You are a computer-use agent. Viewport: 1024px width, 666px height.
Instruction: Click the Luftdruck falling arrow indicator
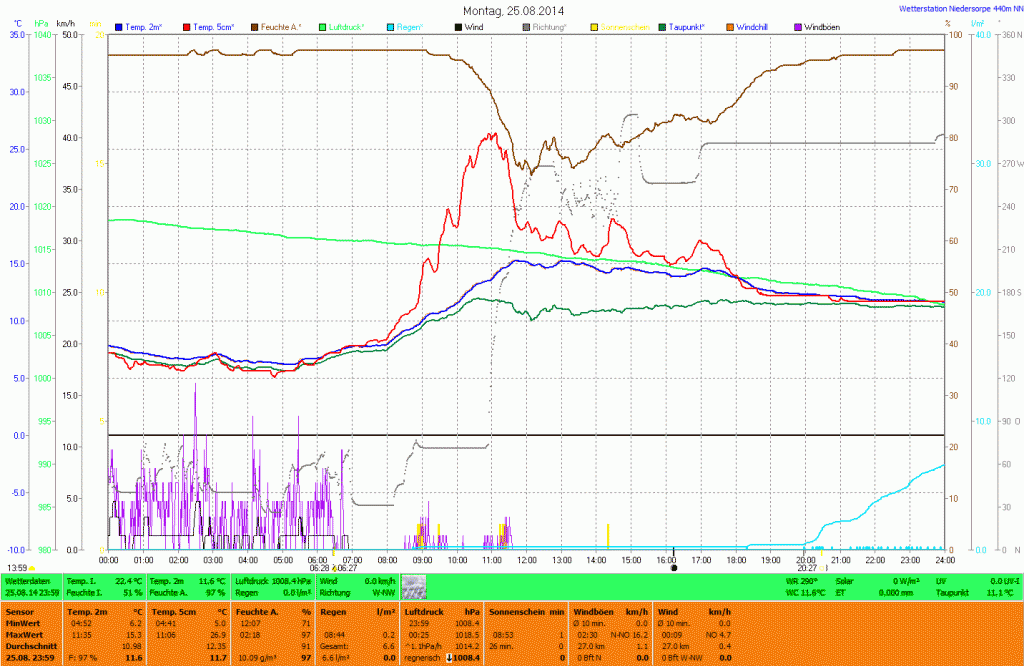click(449, 657)
